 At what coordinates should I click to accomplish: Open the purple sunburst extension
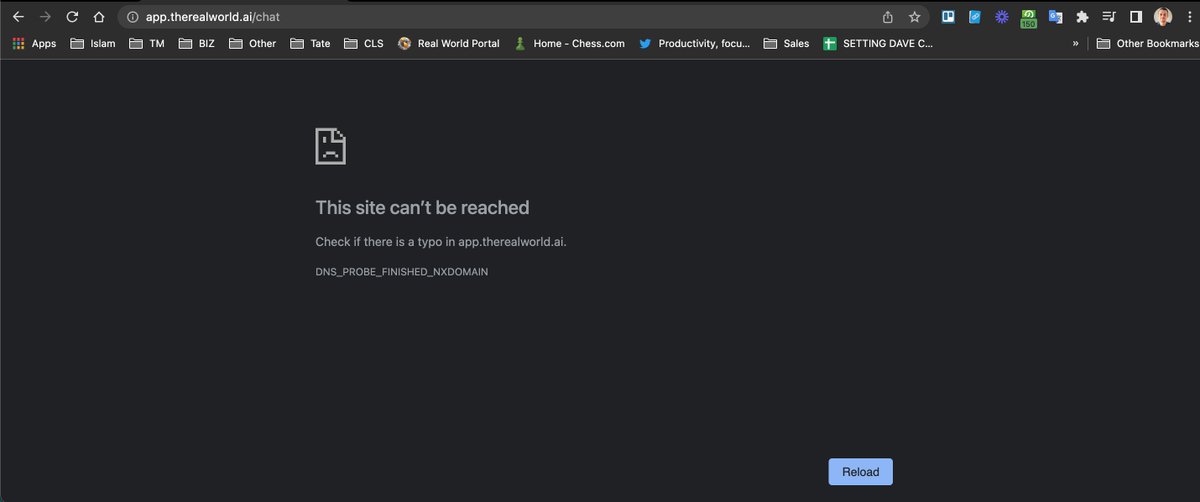1001,17
